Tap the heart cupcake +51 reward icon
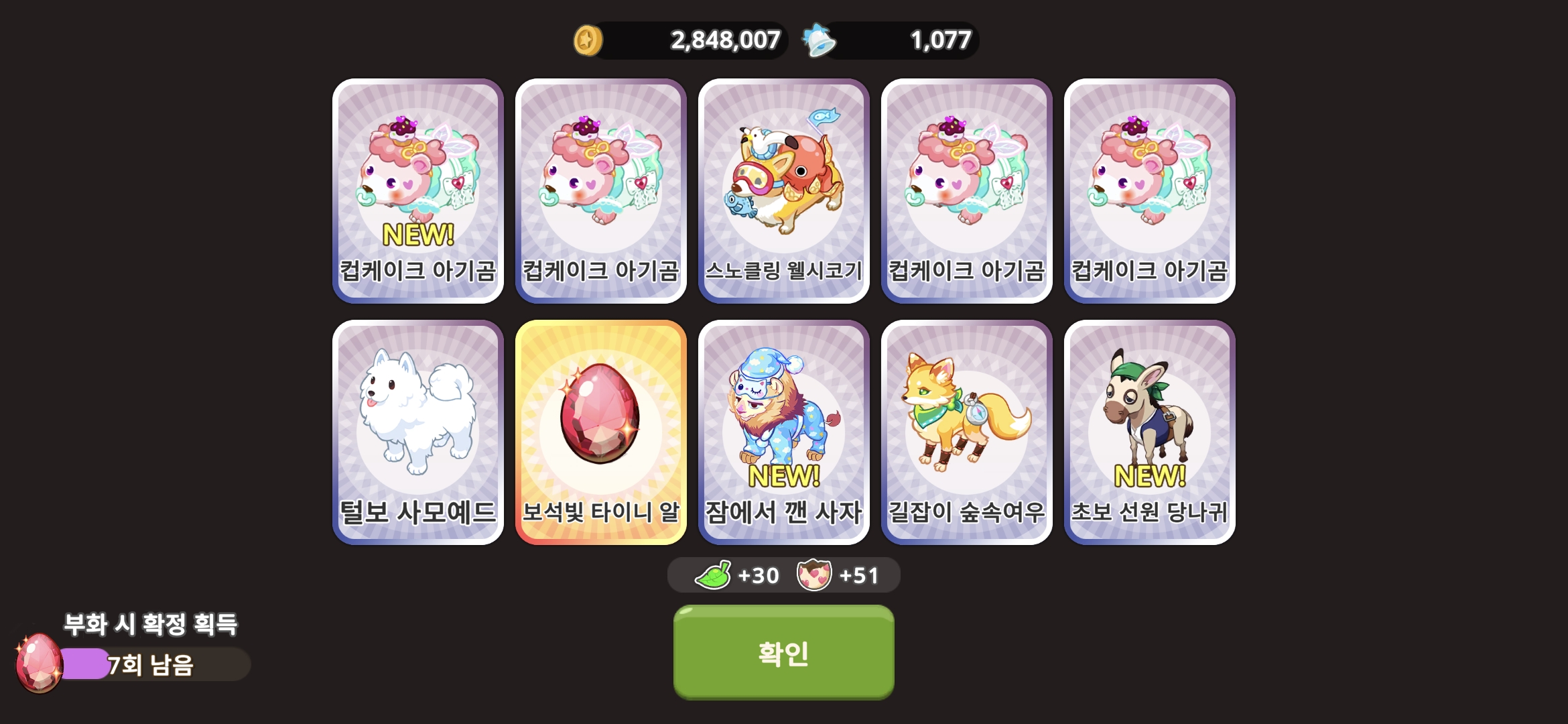The width and height of the screenshot is (1568, 724). pyautogui.click(x=813, y=575)
